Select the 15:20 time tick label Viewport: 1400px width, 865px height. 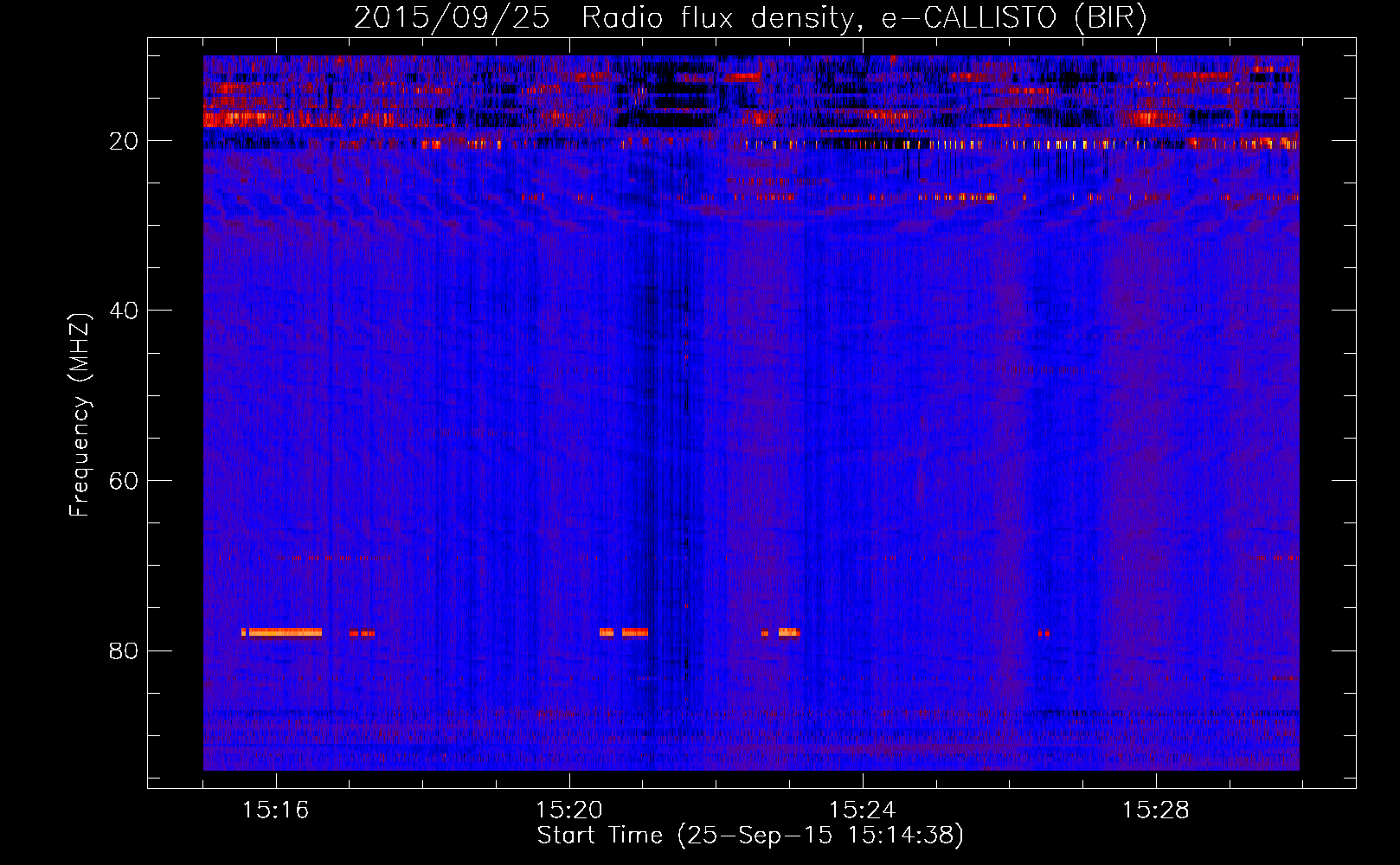568,811
